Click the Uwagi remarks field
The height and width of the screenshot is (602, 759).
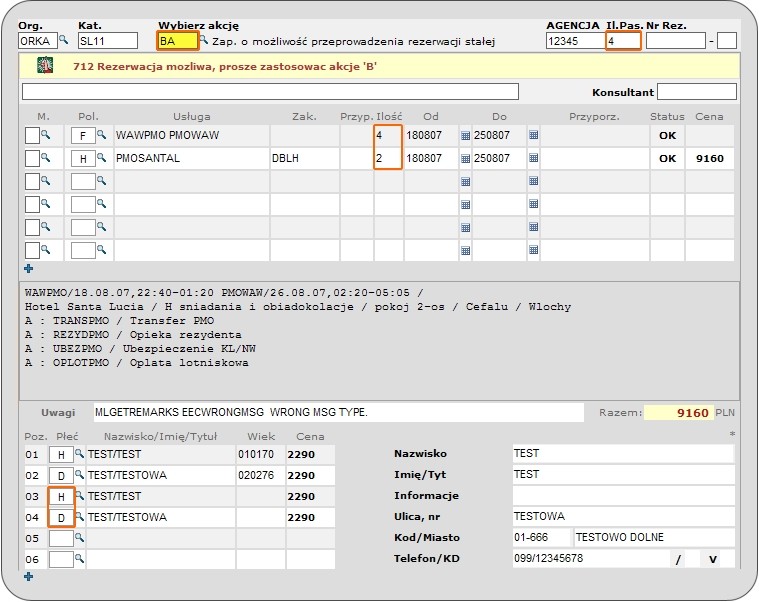[x=338, y=412]
